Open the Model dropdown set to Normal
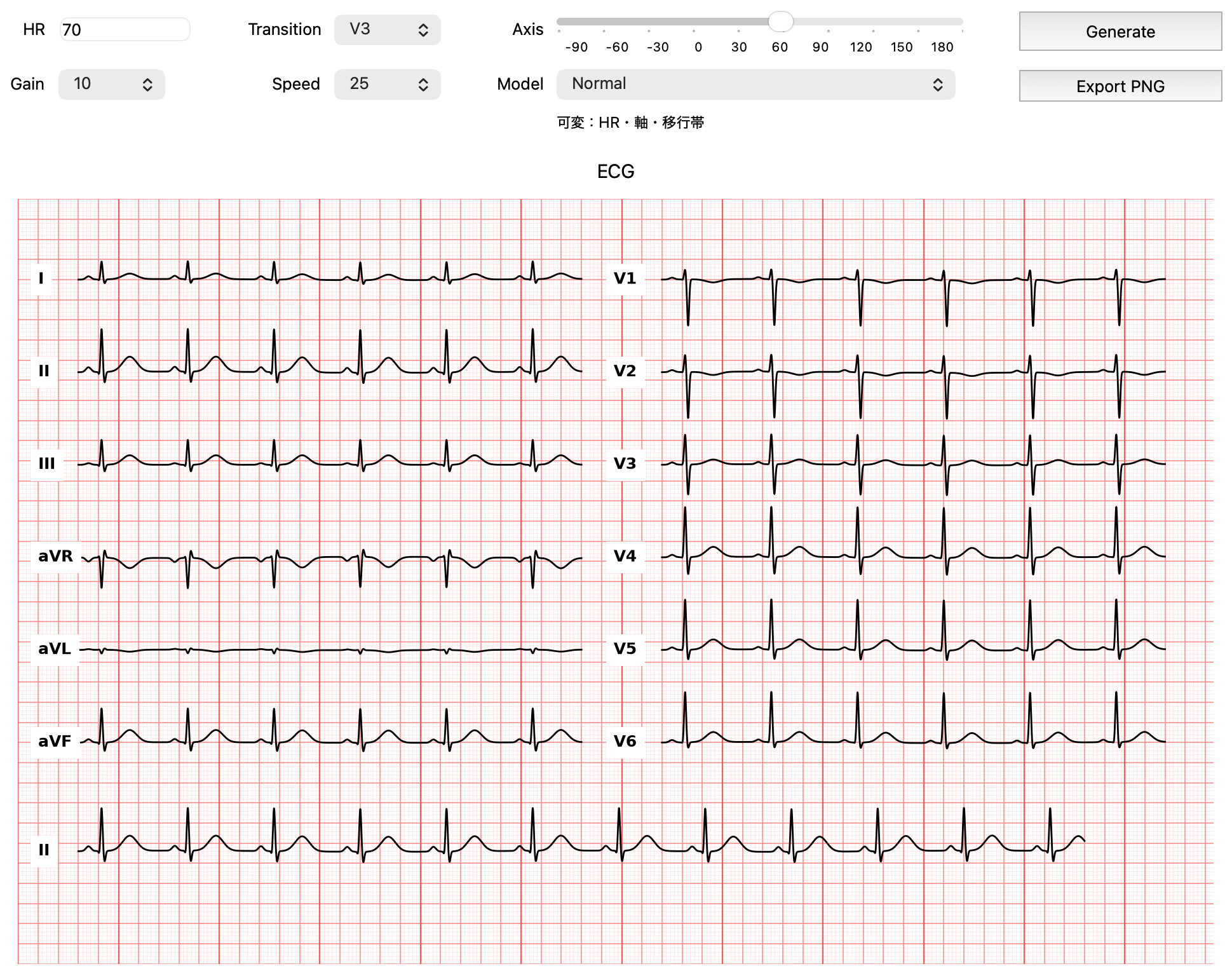1232x973 pixels. (x=755, y=85)
